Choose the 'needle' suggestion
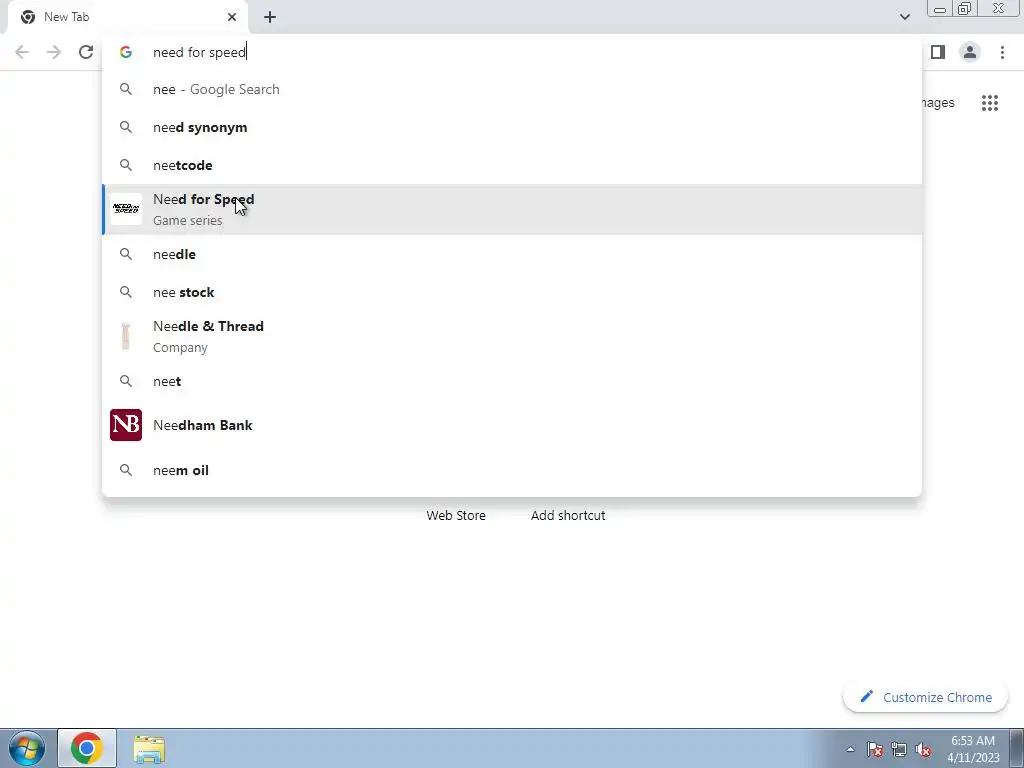This screenshot has height=768, width=1024. 512,254
